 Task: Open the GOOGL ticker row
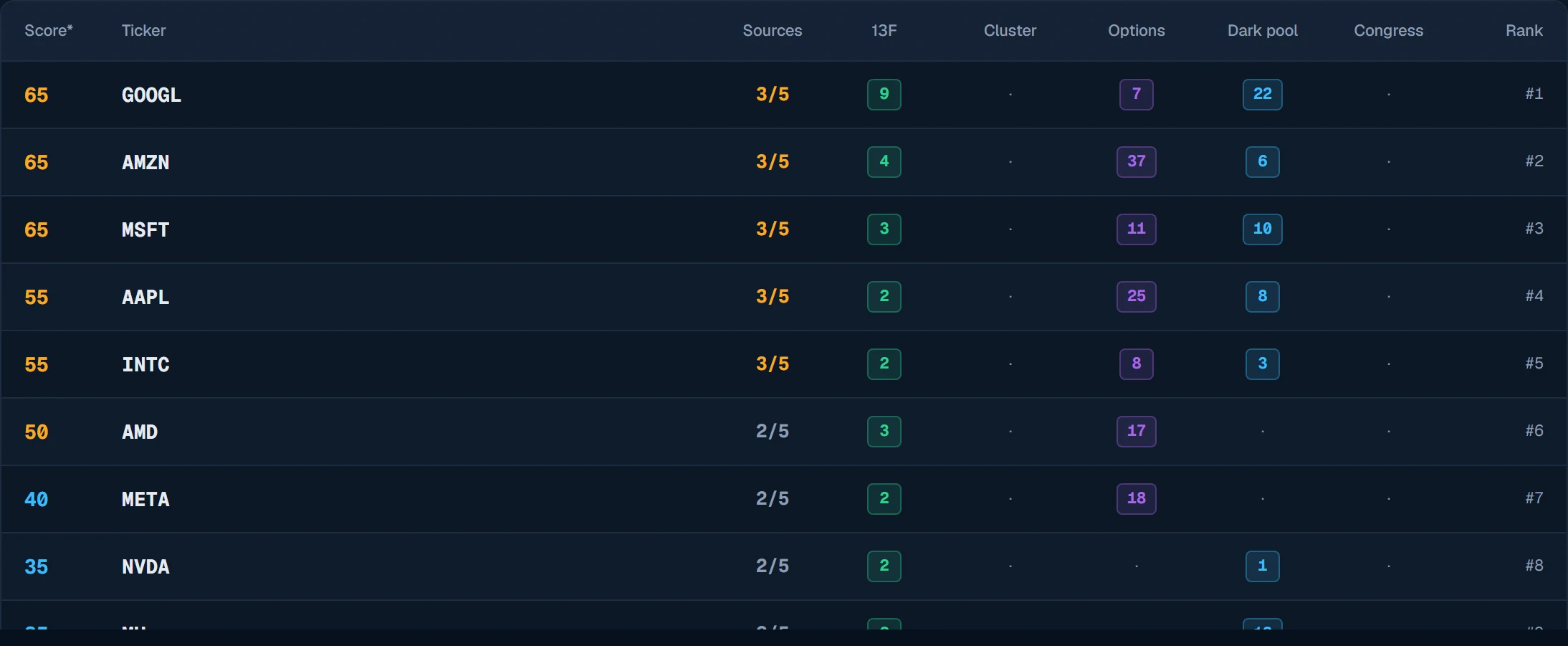784,95
